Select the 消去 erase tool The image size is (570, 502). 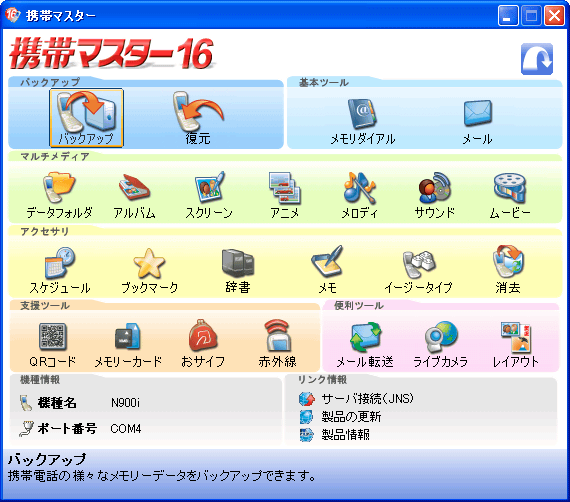(x=508, y=270)
